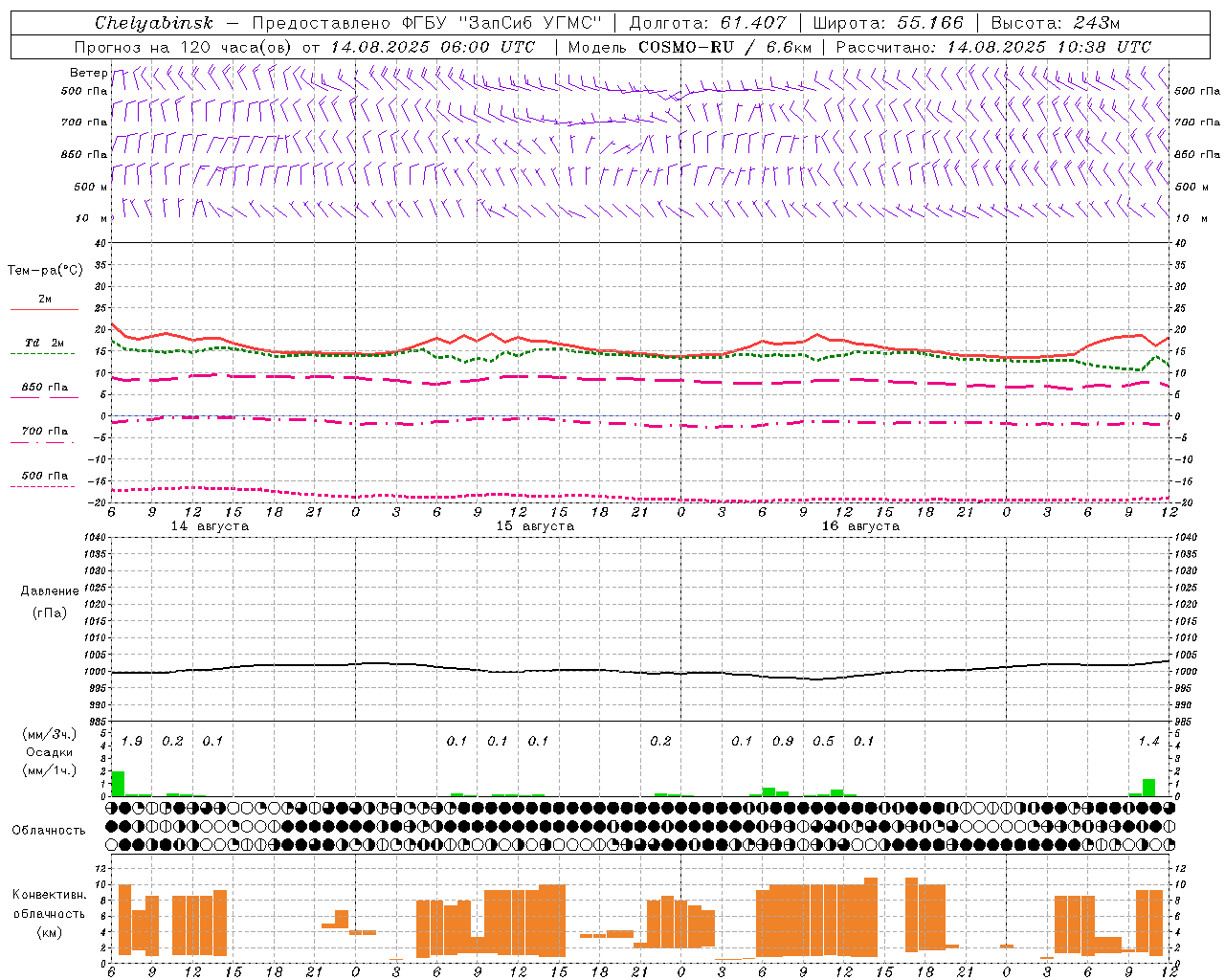This screenshot has width=1225, height=980.
Task: Click the precipitation value 1.4
Action: pyautogui.click(x=1148, y=742)
